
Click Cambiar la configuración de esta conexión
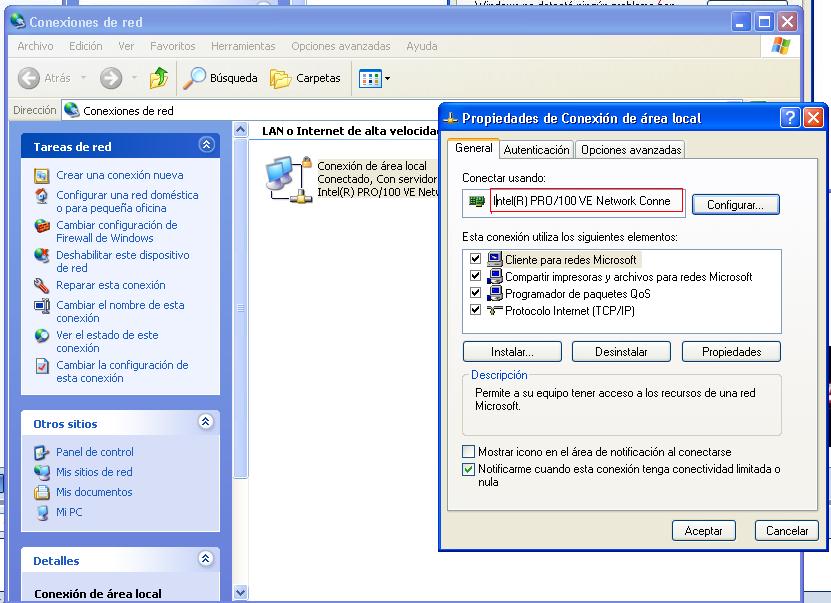(122, 371)
